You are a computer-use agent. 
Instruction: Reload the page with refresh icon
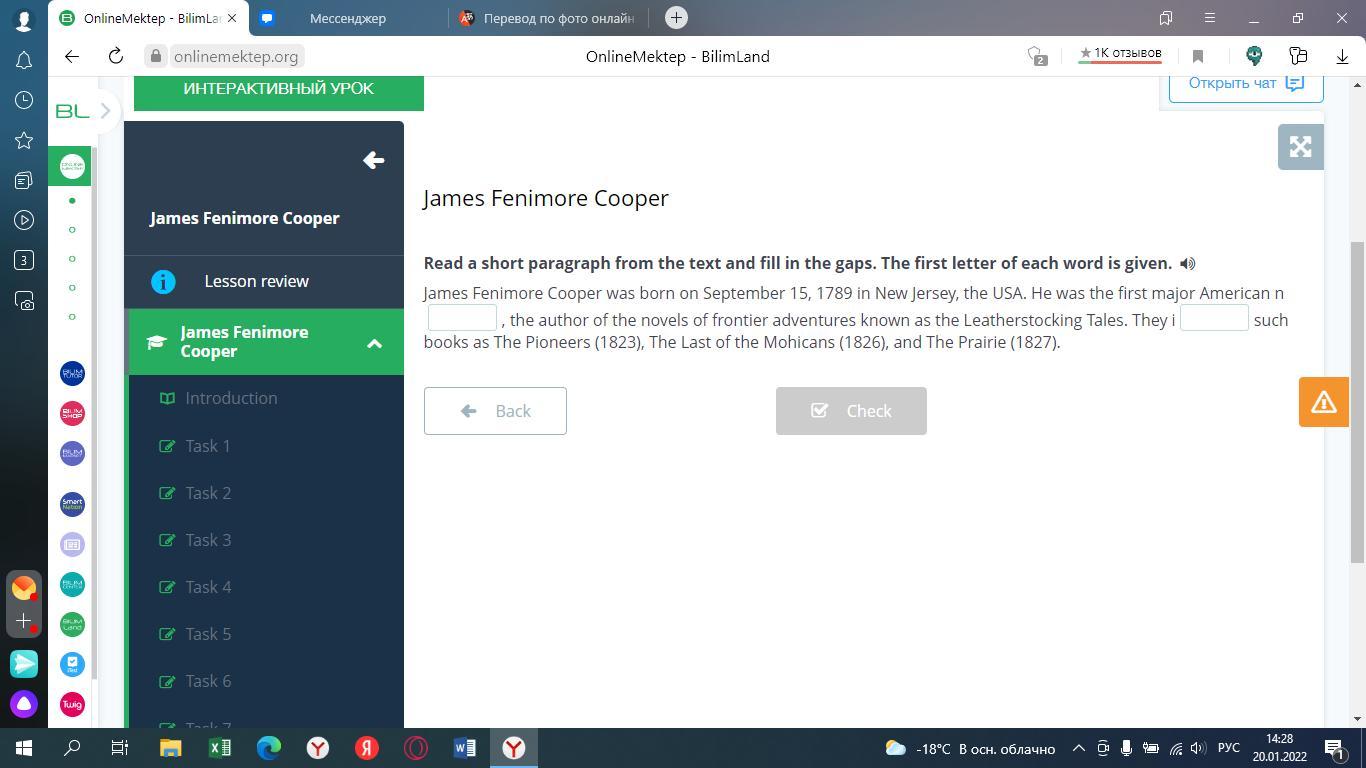(x=115, y=56)
